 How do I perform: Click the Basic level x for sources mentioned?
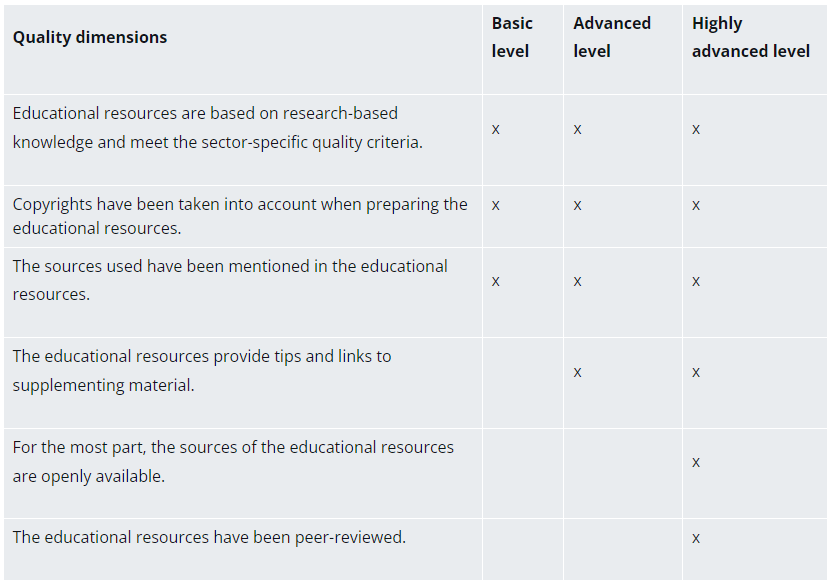496,281
